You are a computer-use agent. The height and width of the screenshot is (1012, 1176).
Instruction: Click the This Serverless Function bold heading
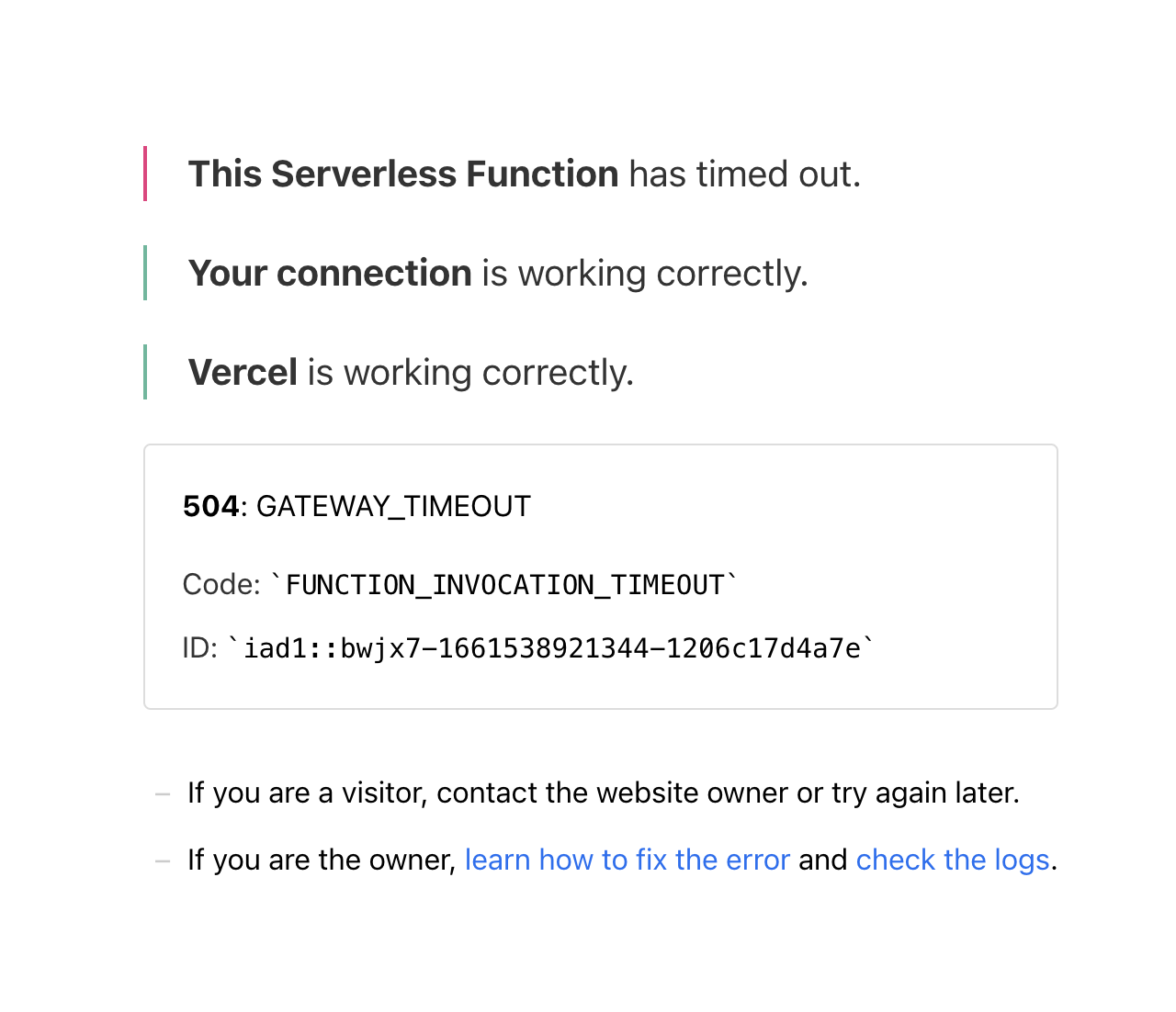click(402, 174)
